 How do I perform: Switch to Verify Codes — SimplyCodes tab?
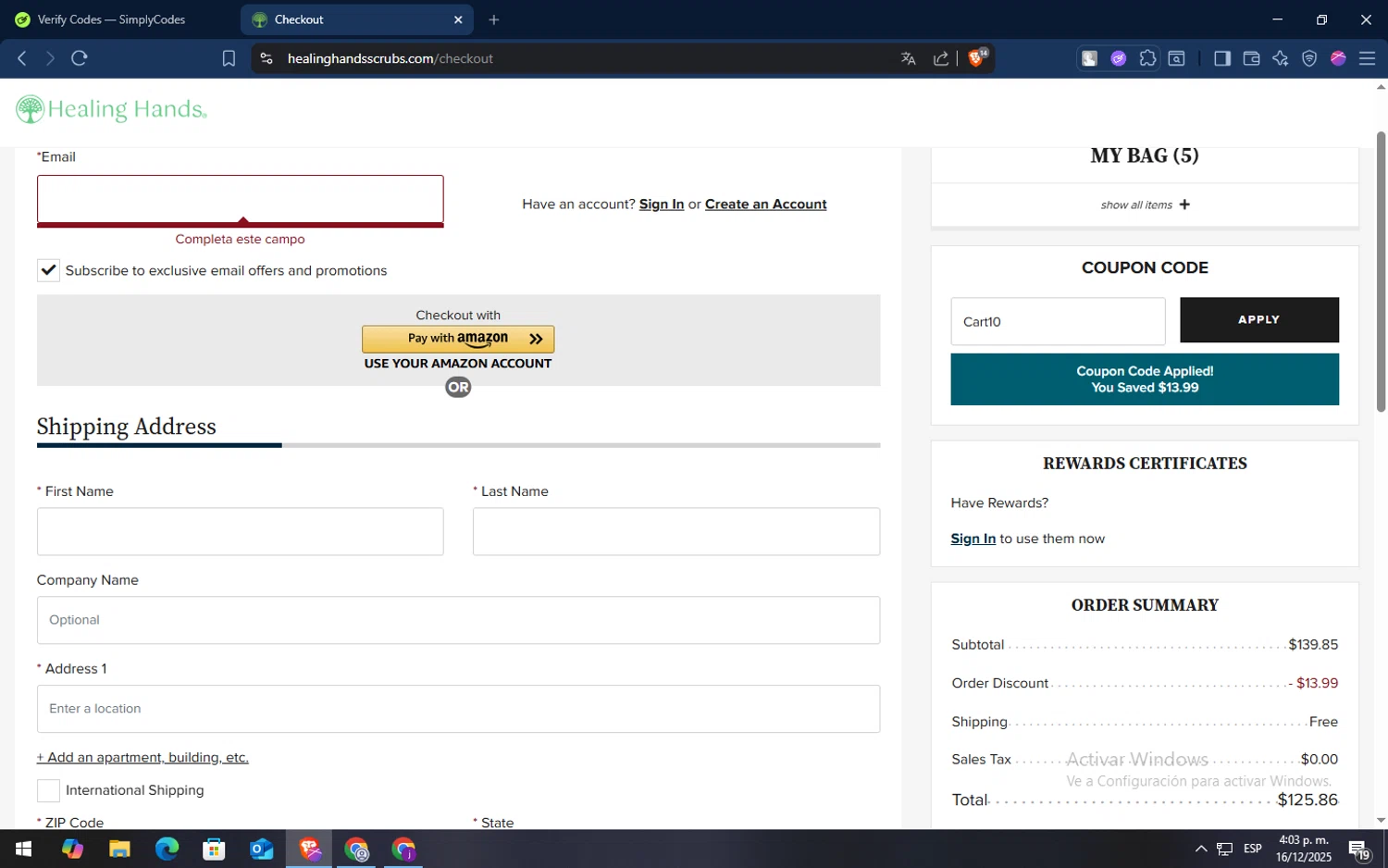click(111, 19)
